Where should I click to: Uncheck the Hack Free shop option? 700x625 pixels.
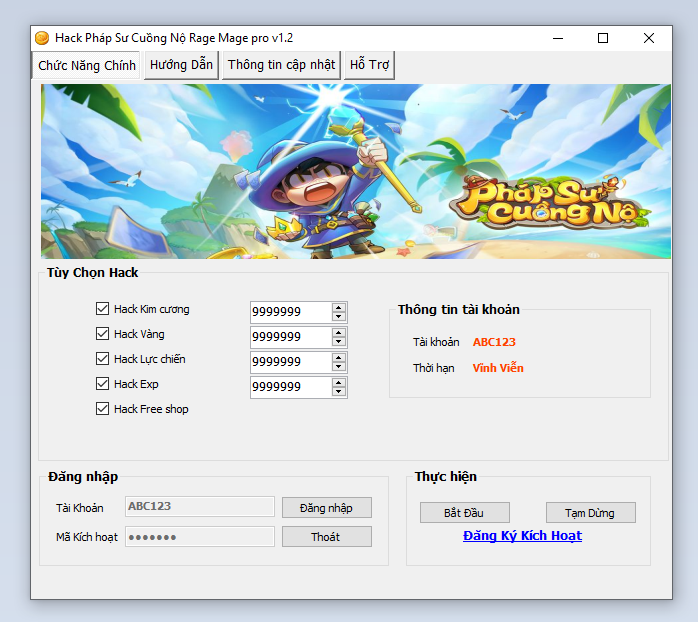point(102,409)
